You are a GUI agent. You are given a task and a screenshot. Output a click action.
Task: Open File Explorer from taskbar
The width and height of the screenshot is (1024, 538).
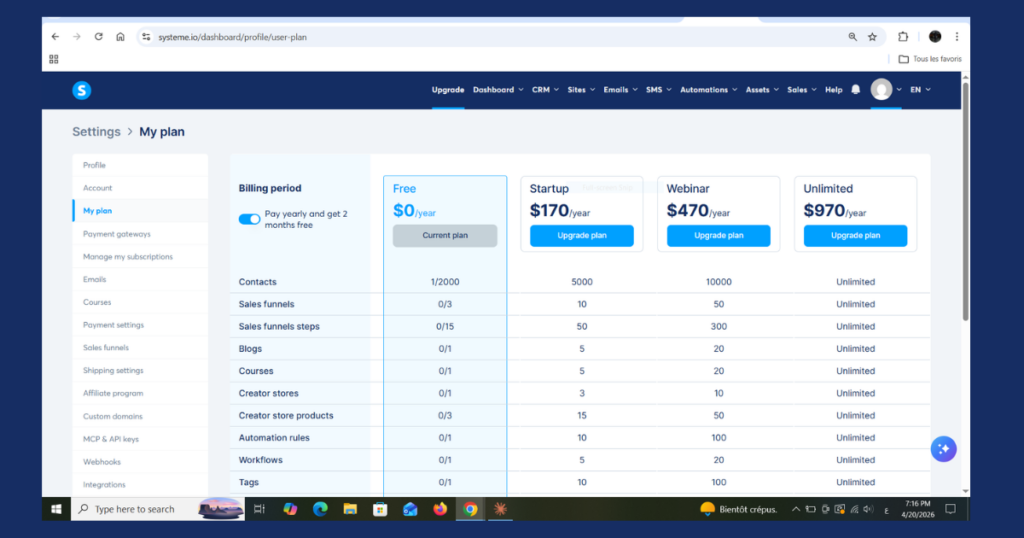point(350,509)
